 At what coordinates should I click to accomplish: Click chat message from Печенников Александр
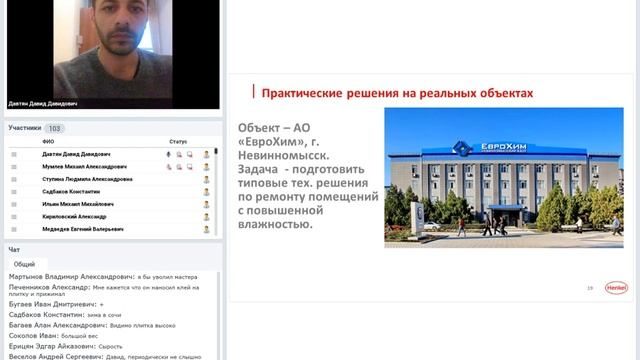(x=104, y=290)
